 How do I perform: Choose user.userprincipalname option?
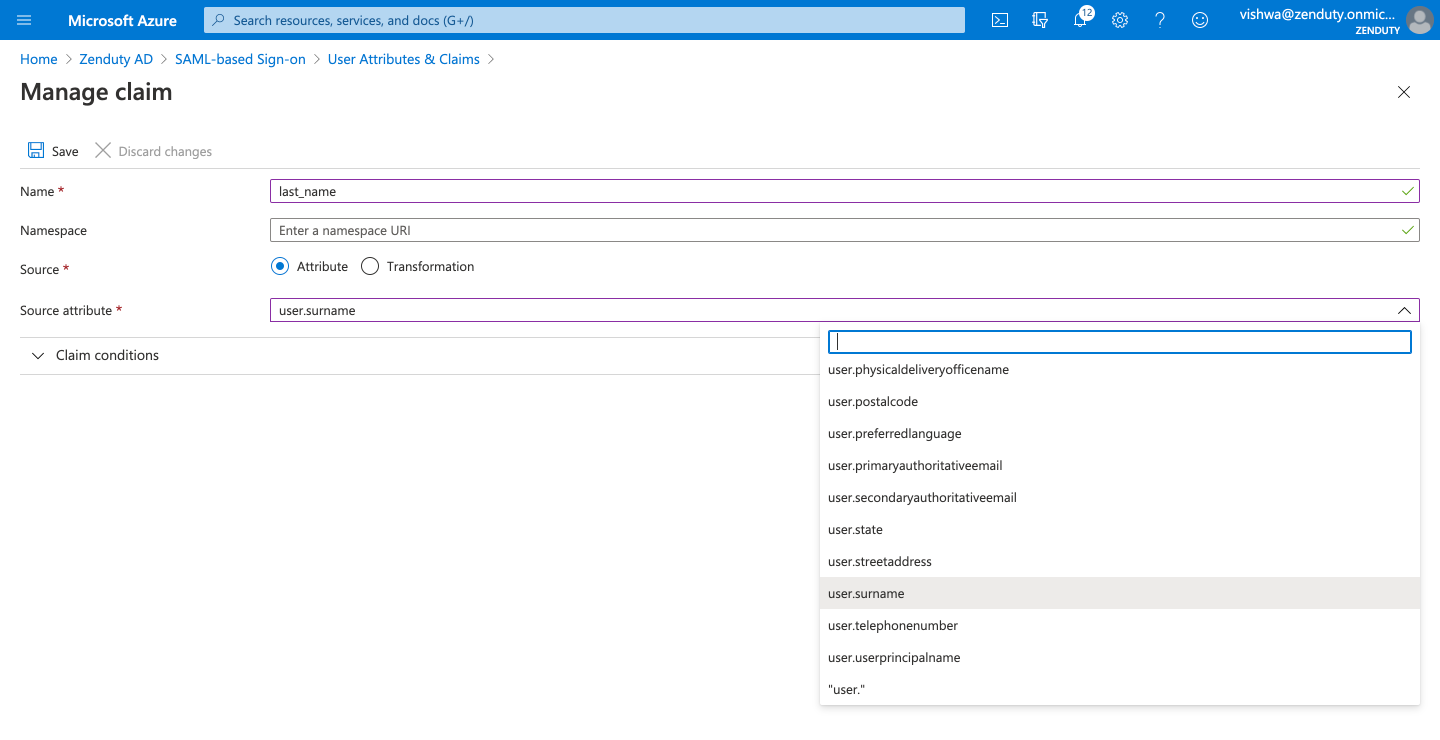1120,657
